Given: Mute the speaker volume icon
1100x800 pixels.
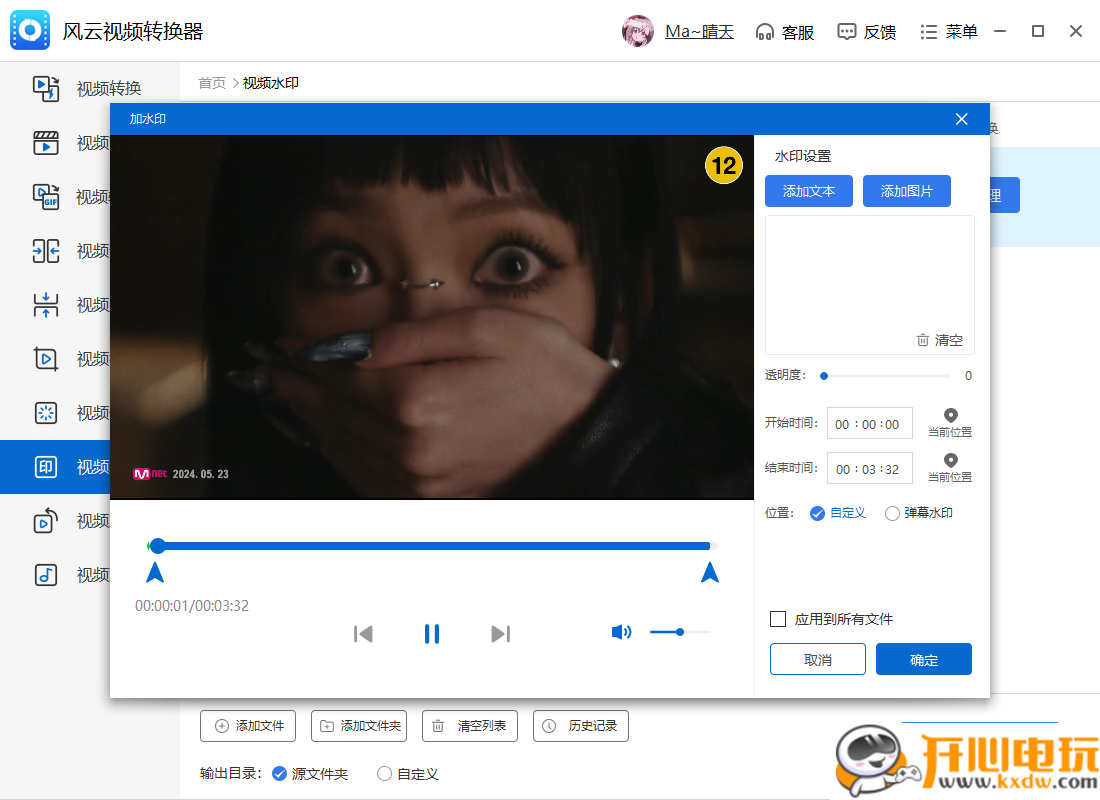Looking at the screenshot, I should coord(621,632).
